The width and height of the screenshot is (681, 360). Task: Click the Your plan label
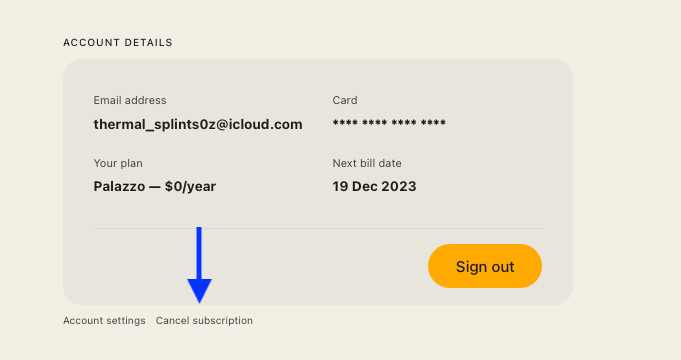pyautogui.click(x=118, y=163)
